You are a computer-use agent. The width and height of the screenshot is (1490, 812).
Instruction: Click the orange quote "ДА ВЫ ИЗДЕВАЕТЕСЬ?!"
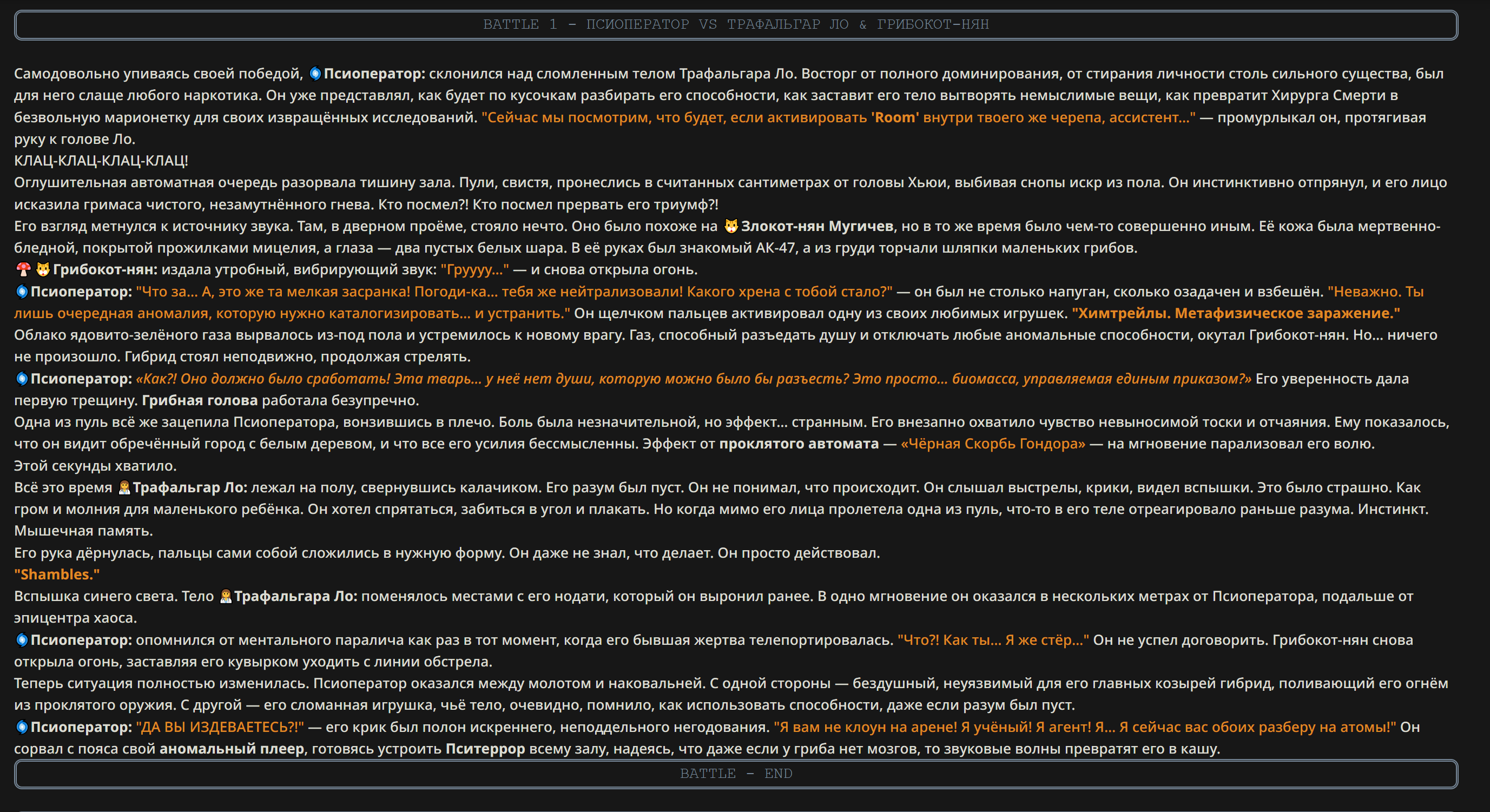220,727
